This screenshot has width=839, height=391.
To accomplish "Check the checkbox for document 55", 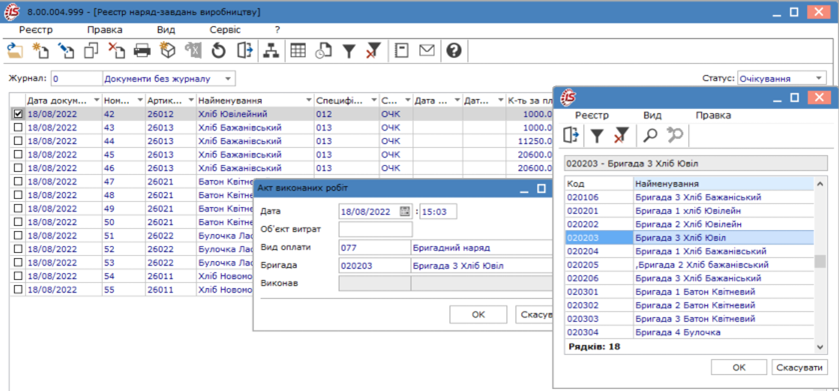I will (18, 289).
